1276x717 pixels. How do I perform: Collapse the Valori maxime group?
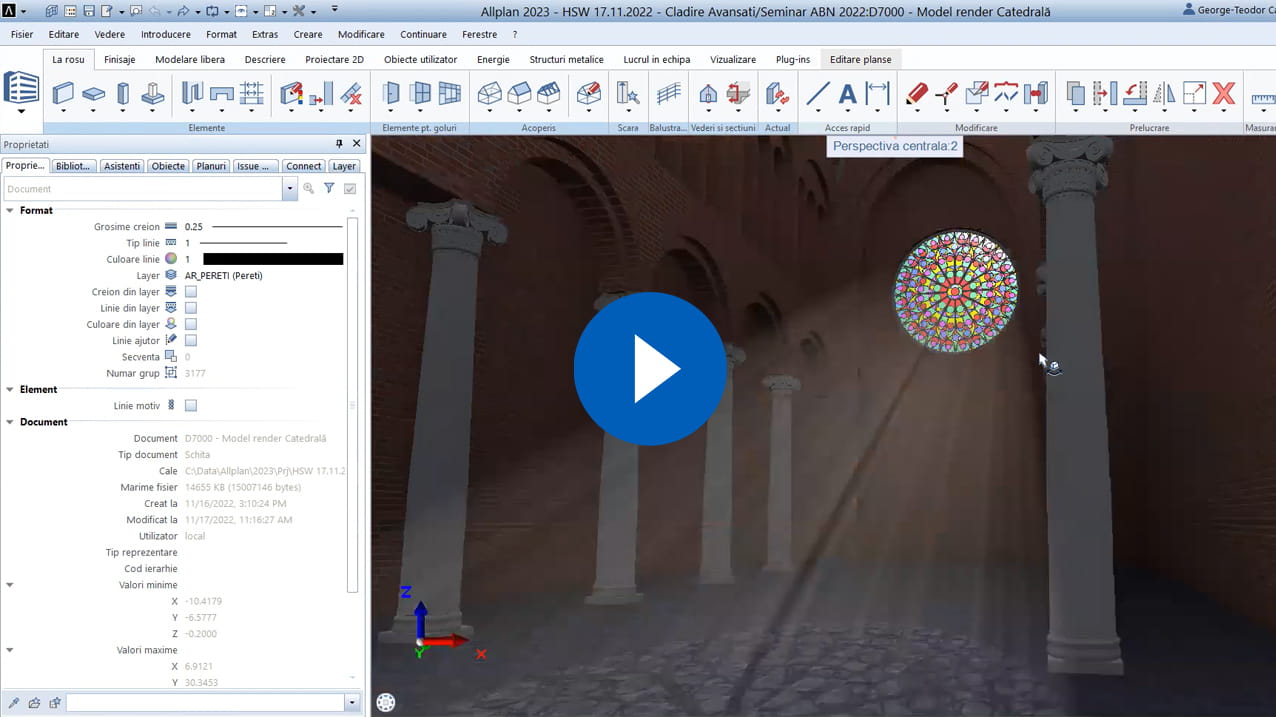[x=10, y=650]
